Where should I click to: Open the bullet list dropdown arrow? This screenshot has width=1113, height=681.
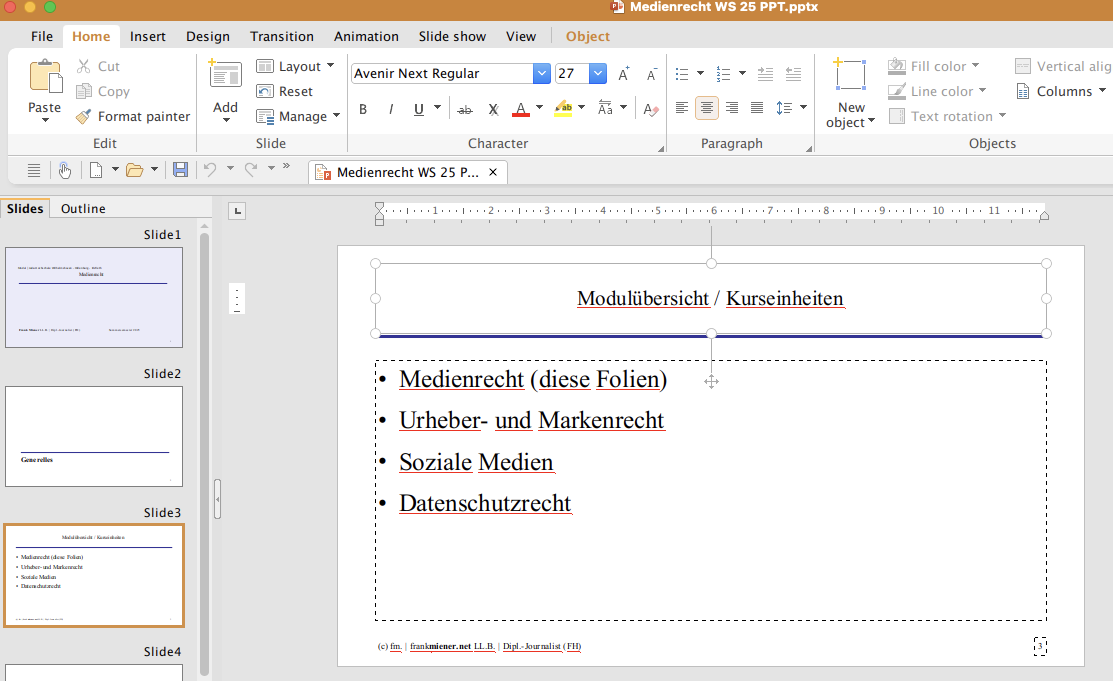pyautogui.click(x=700, y=73)
